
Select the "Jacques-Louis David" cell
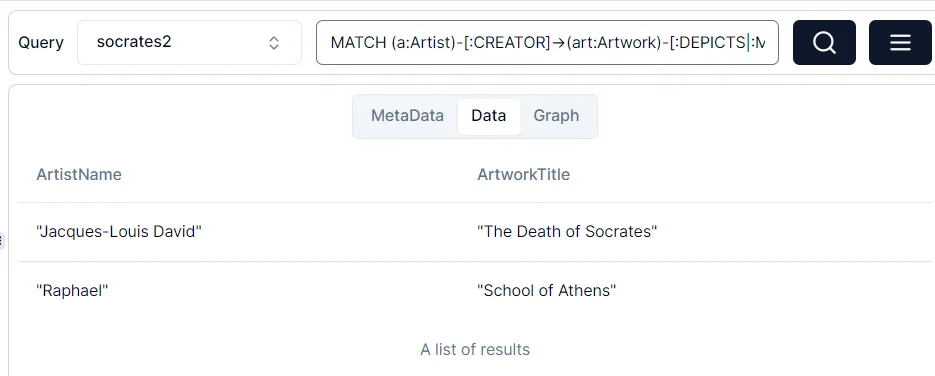(x=119, y=231)
